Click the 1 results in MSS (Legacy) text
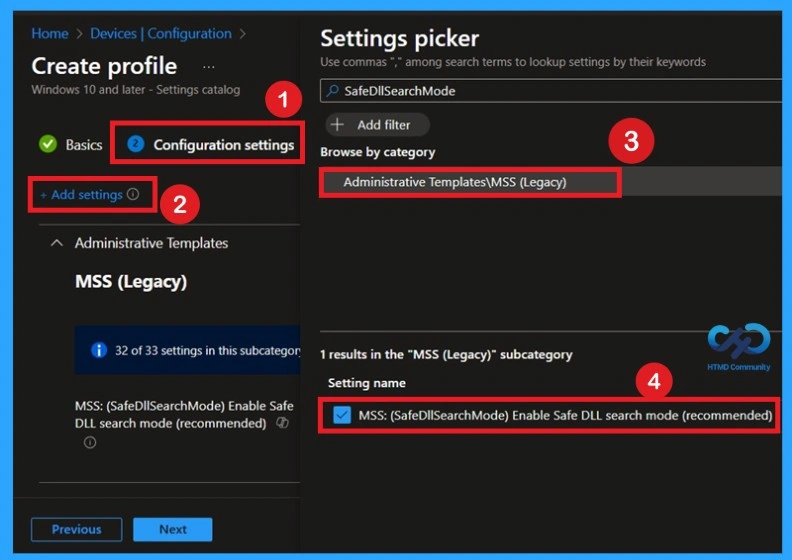Viewport: 792px width, 560px height. click(x=446, y=354)
